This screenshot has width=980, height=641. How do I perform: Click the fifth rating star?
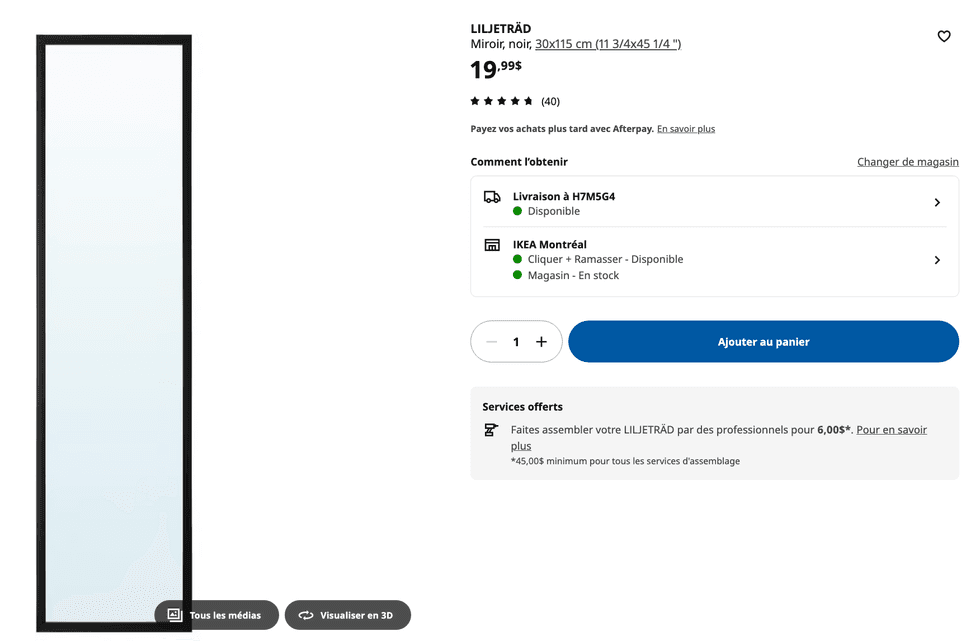coord(530,101)
